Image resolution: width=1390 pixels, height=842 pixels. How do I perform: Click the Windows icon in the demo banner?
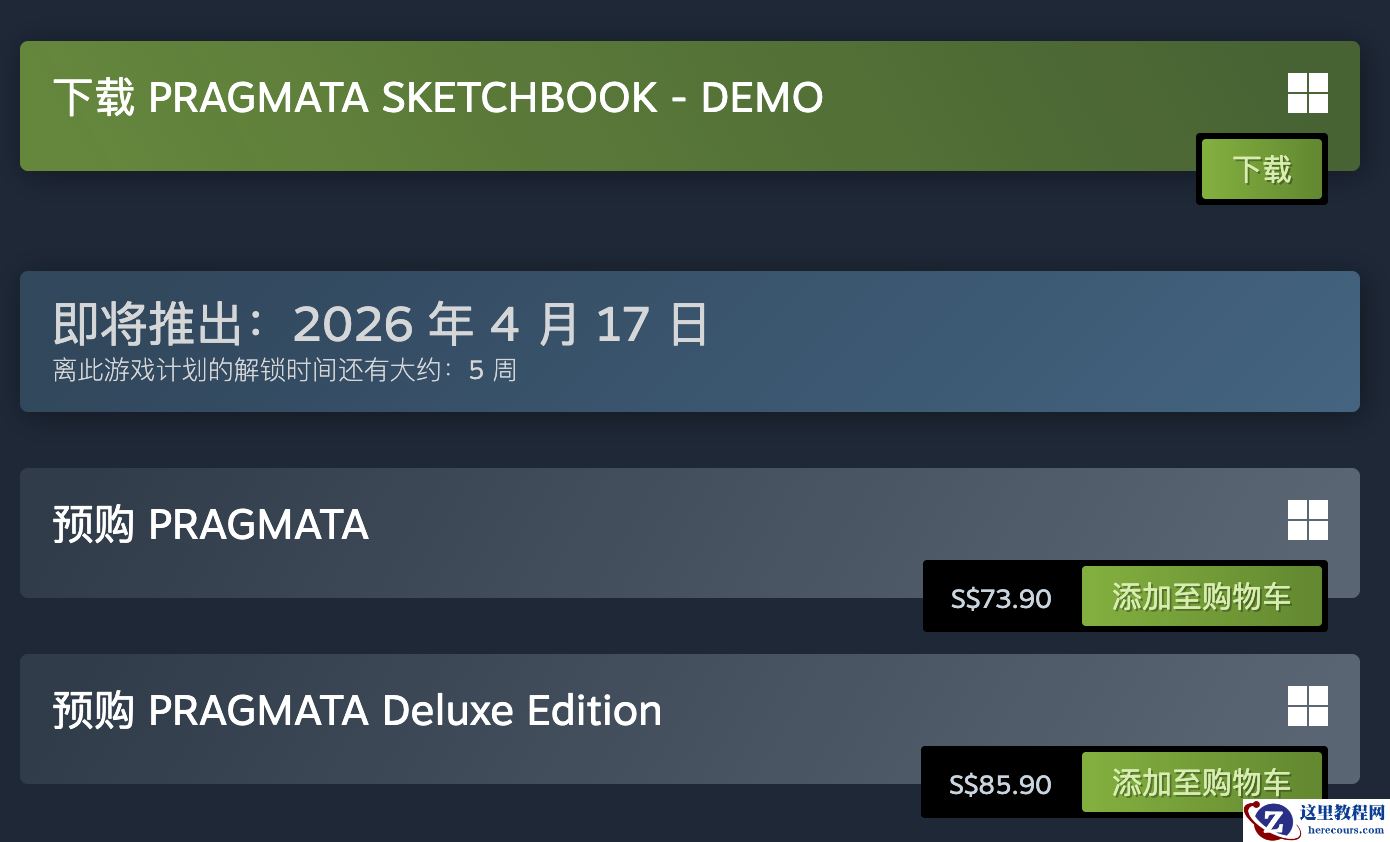1307,93
